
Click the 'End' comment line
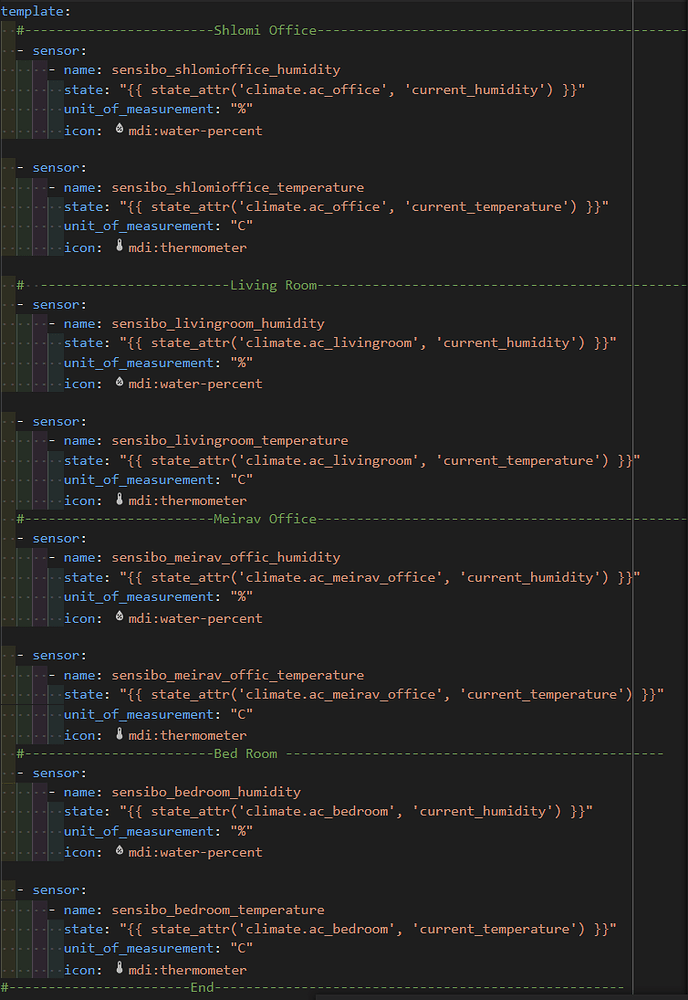[203, 988]
